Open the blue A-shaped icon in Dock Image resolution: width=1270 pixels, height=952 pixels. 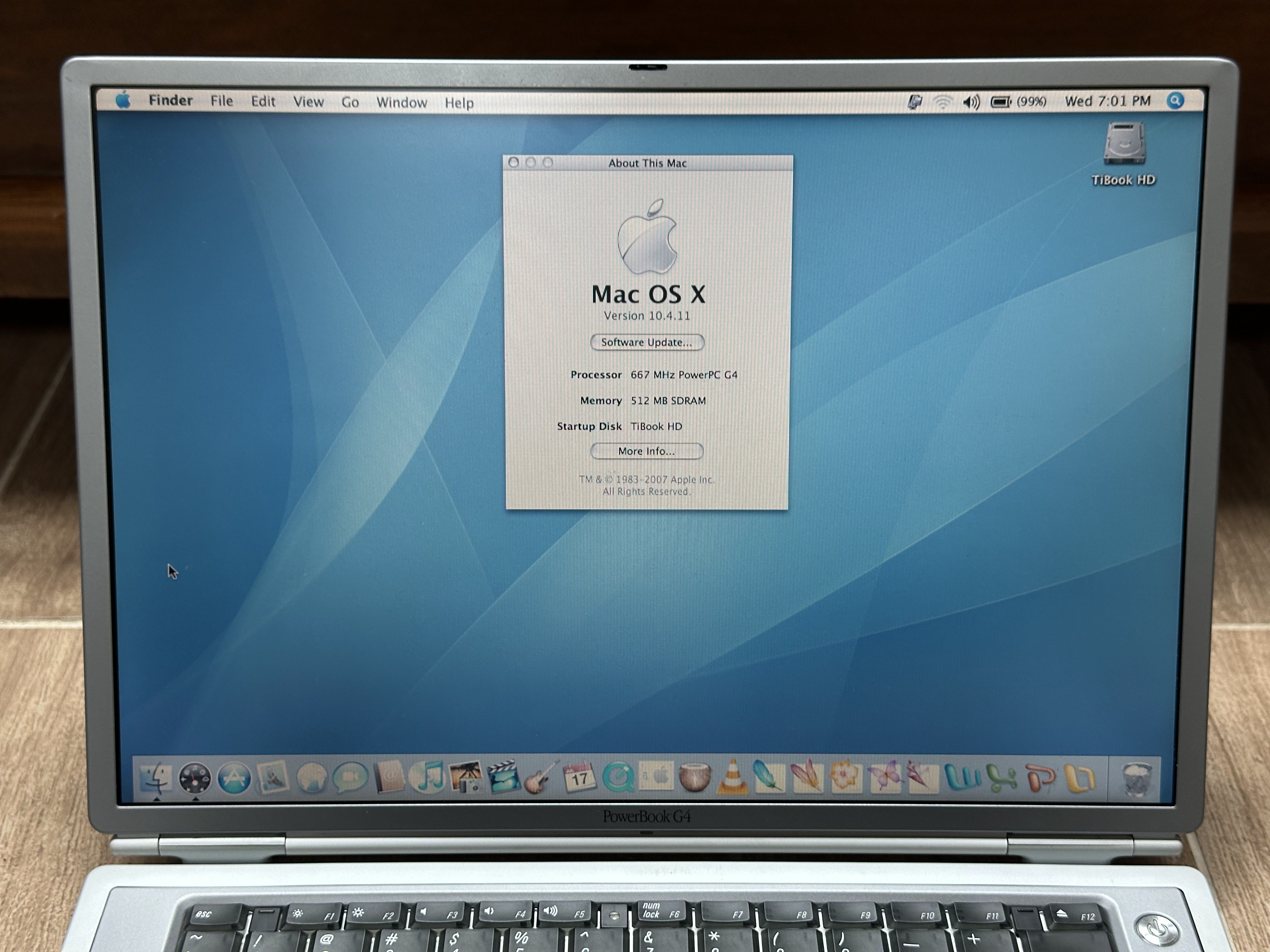point(234,778)
